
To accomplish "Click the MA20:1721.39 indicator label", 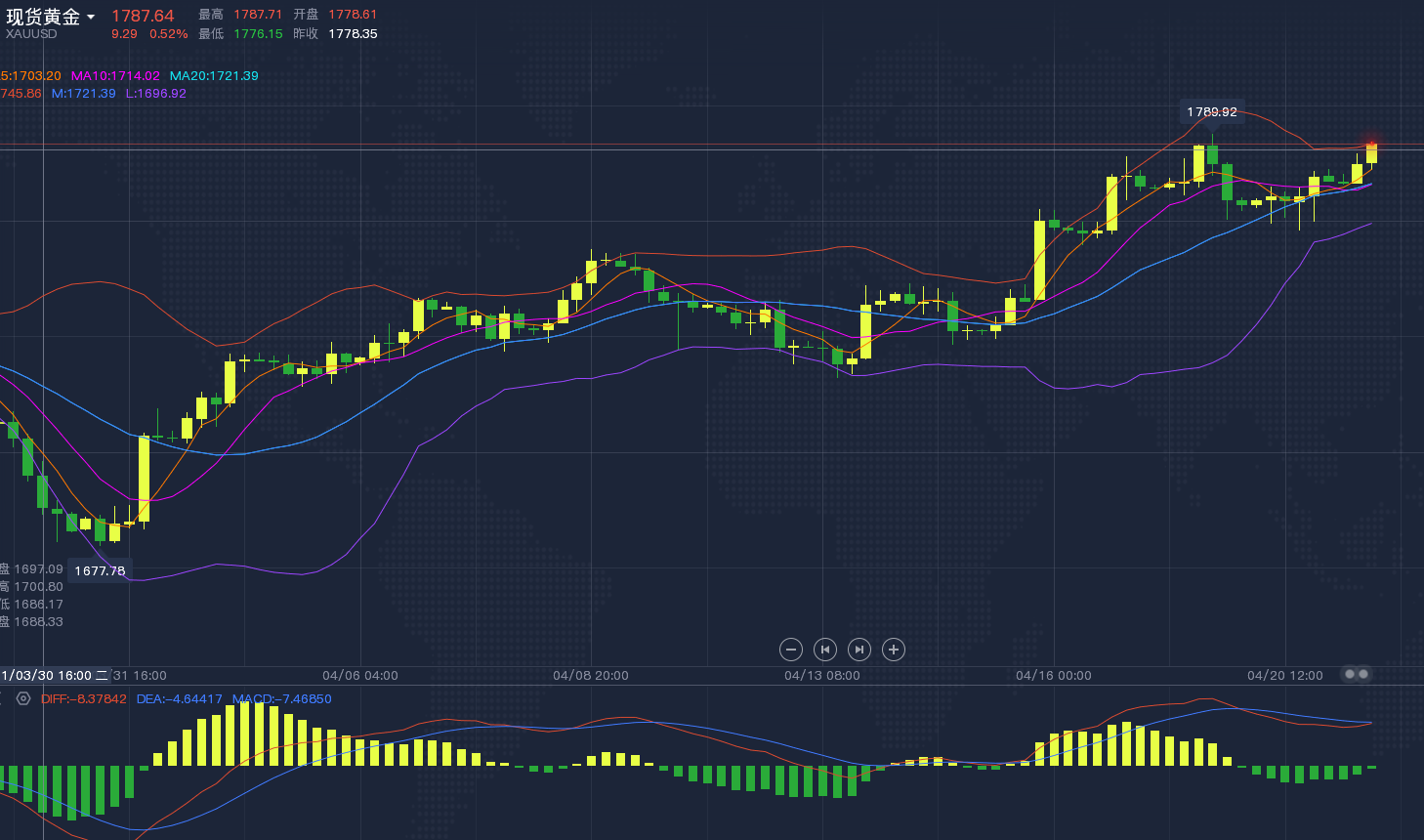I will click(x=214, y=75).
